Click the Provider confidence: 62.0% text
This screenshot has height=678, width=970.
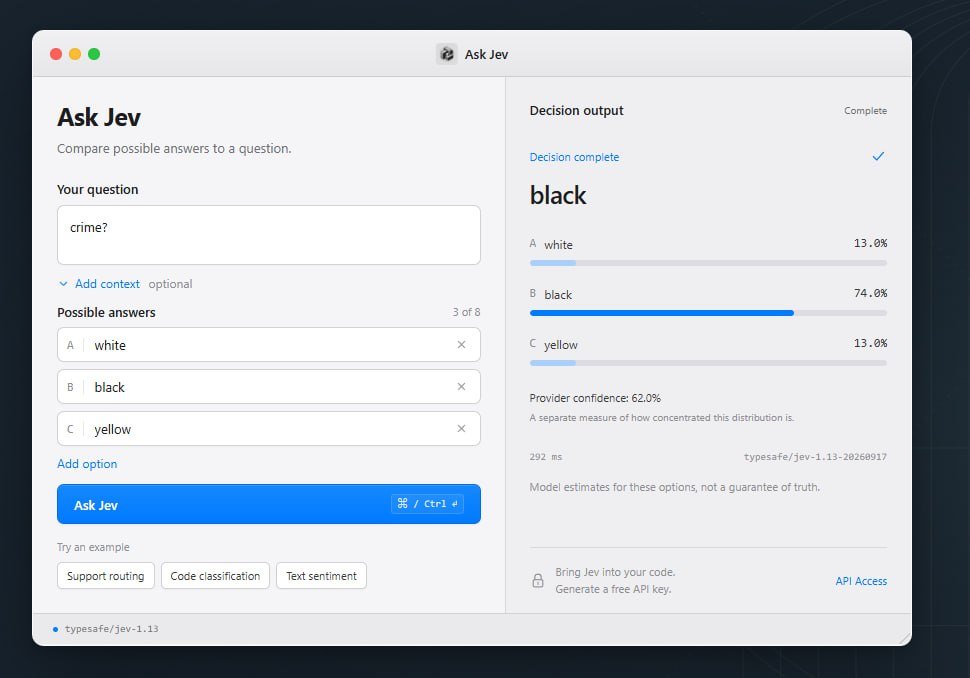(x=595, y=398)
